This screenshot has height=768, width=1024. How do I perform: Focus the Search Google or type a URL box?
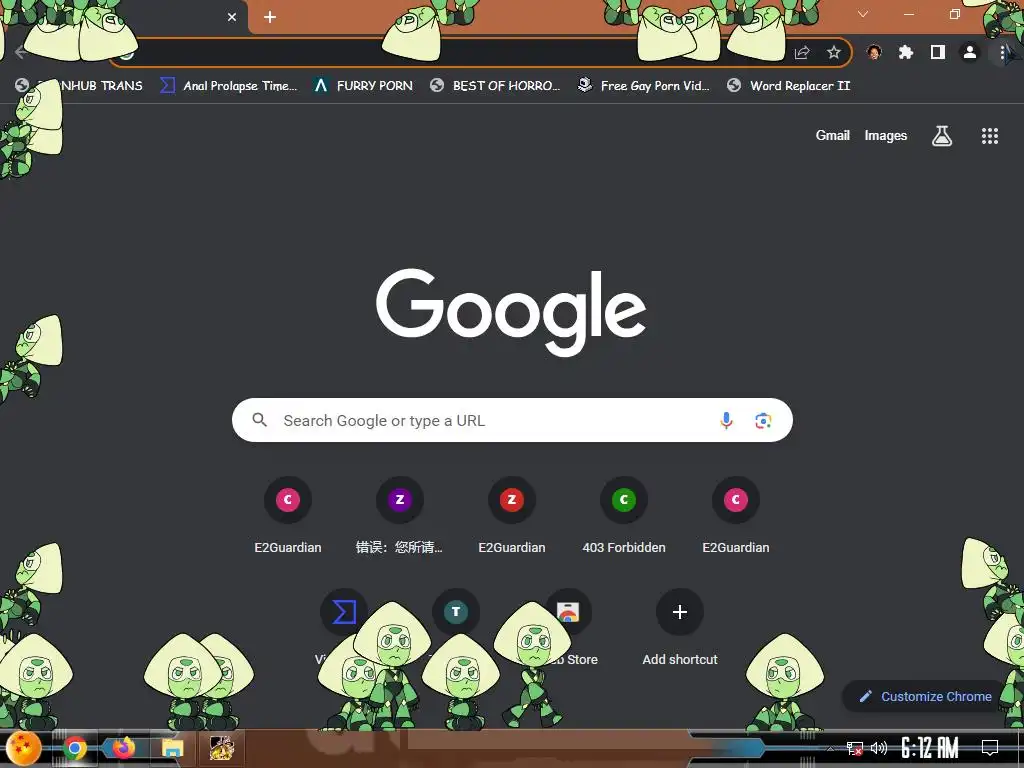(512, 420)
